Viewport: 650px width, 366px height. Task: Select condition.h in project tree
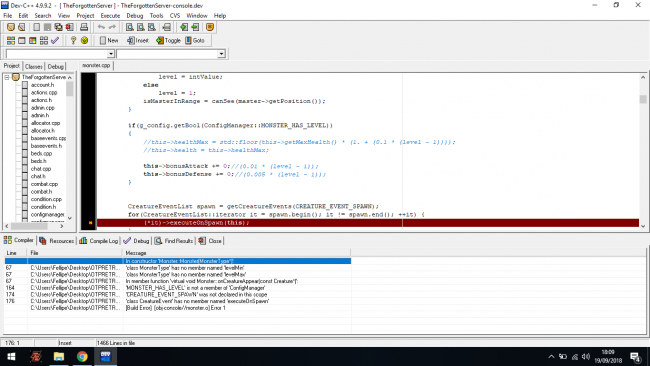(43, 207)
